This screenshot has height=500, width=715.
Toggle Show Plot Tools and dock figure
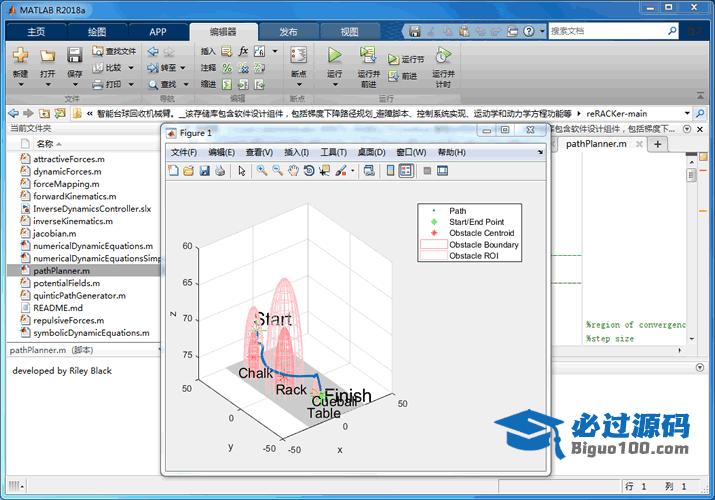(442, 171)
